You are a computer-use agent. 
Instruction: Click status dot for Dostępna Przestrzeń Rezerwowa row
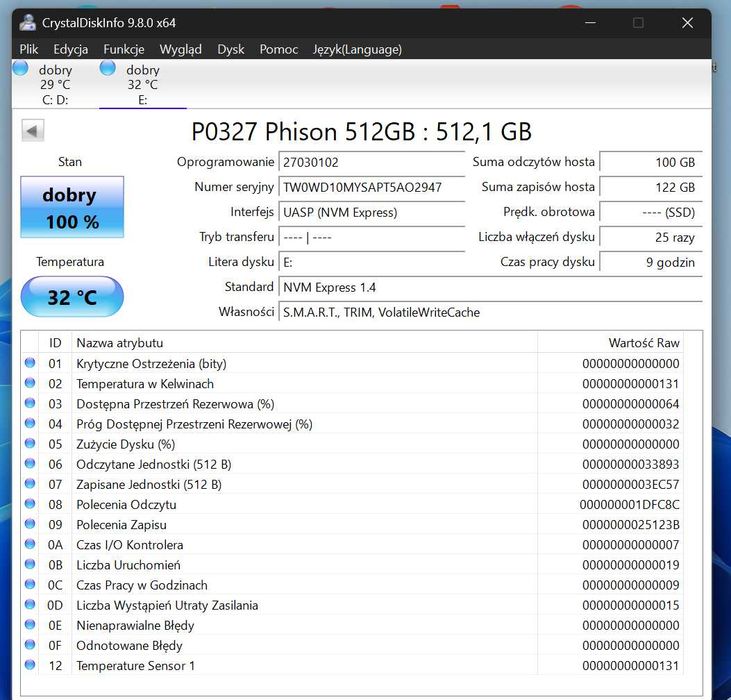click(x=30, y=403)
